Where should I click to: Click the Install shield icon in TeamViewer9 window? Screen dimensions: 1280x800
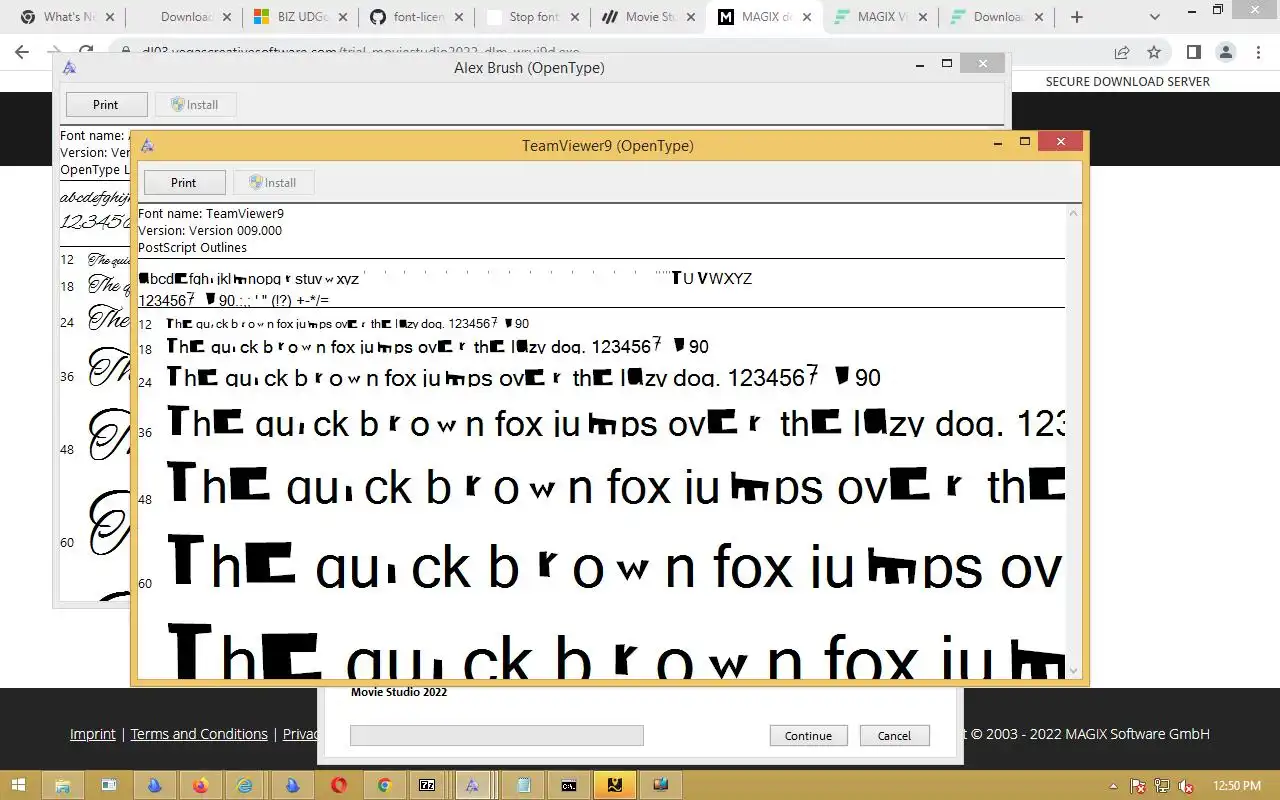pyautogui.click(x=256, y=183)
